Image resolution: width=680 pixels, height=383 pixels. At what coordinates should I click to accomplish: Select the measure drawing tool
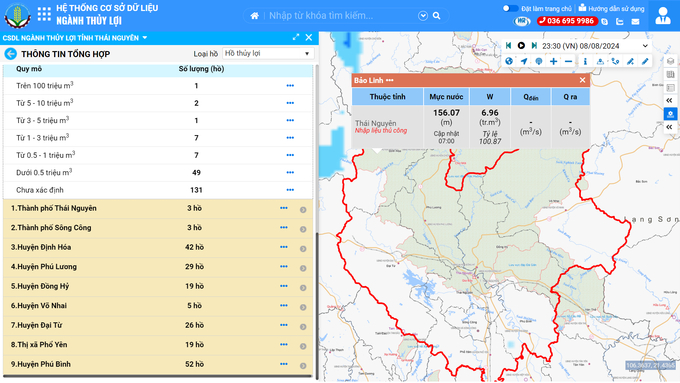pos(630,62)
